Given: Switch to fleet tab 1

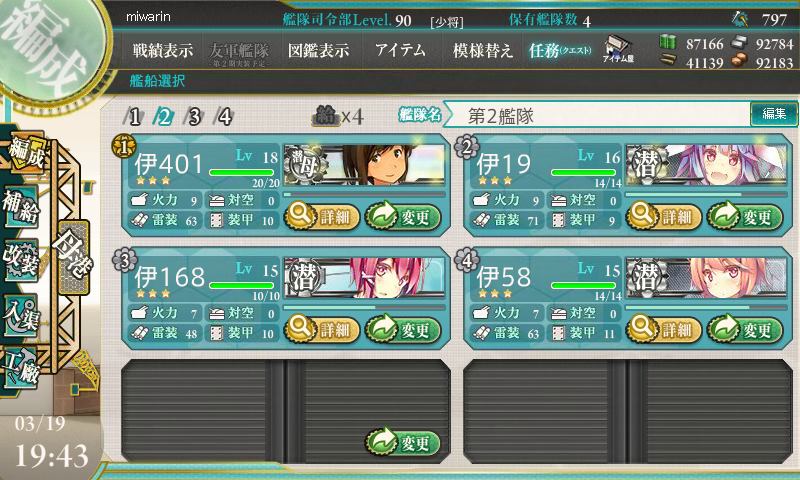Looking at the screenshot, I should (134, 117).
